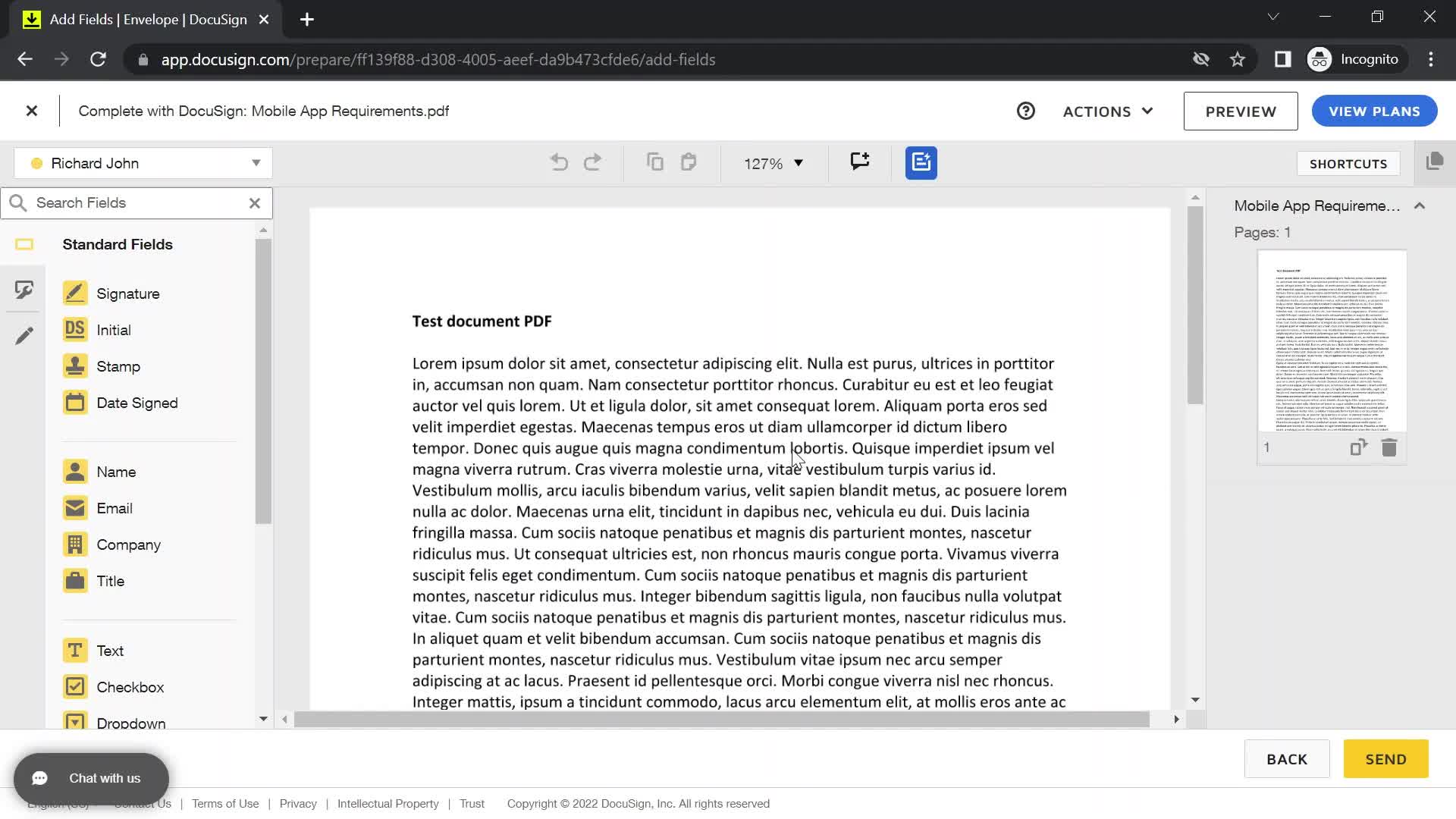Open the recipient selector dropdown for Richard John
The image size is (1456, 819).
(x=256, y=163)
